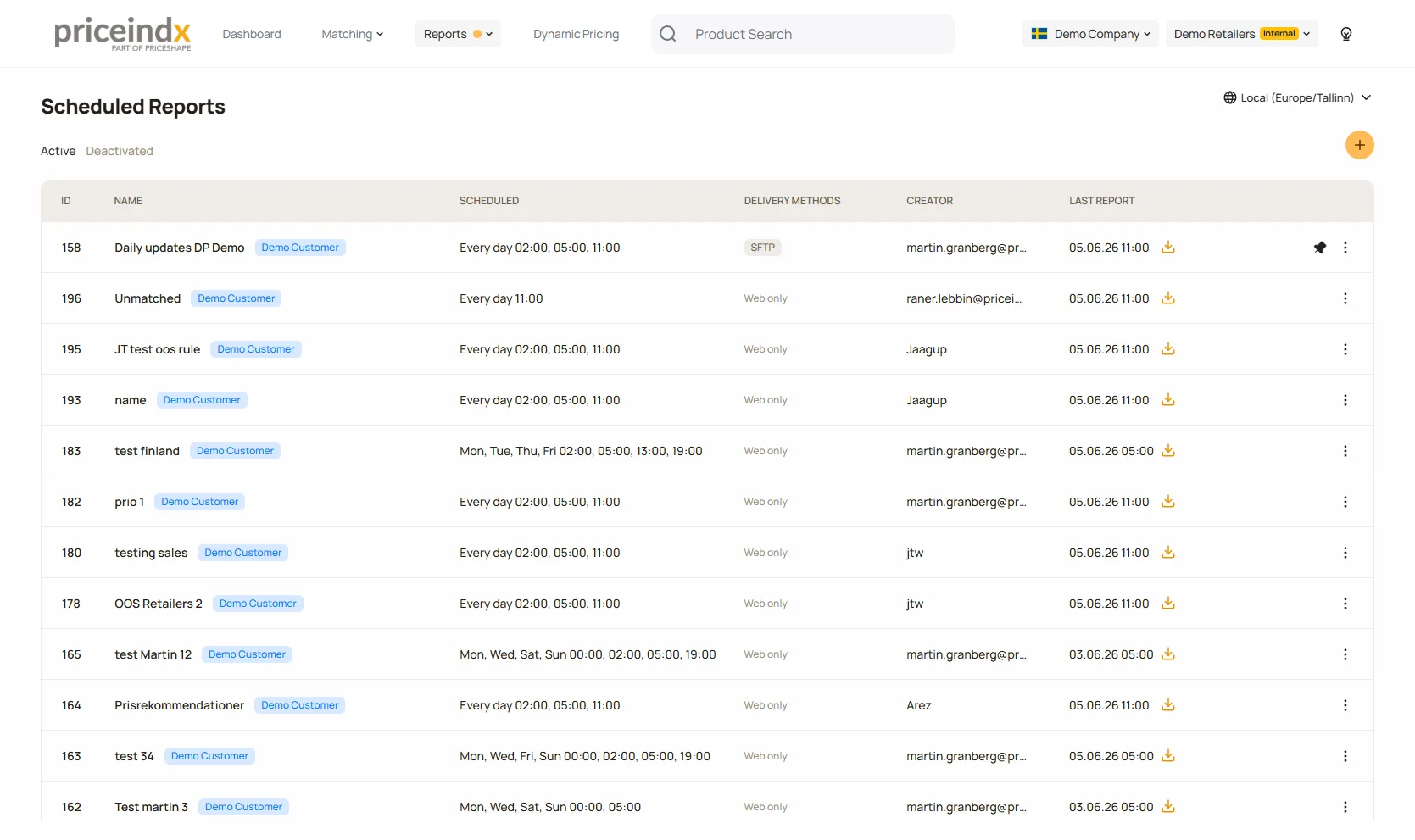Screen dimensions: 1415x840
Task: Download the JT test oos rule report
Action: pyautogui.click(x=1167, y=349)
